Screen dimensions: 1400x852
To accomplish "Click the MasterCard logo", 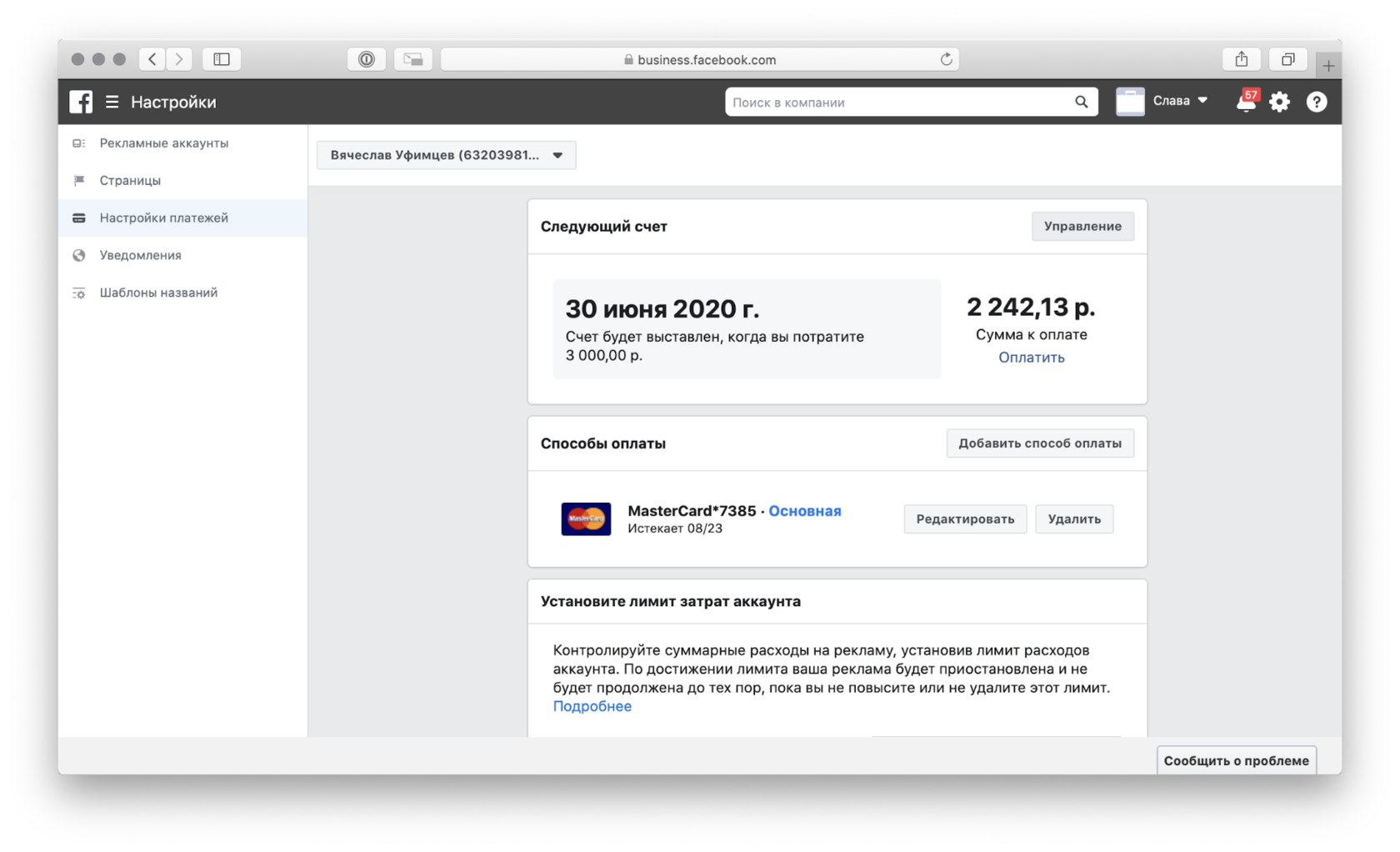I will tap(586, 519).
